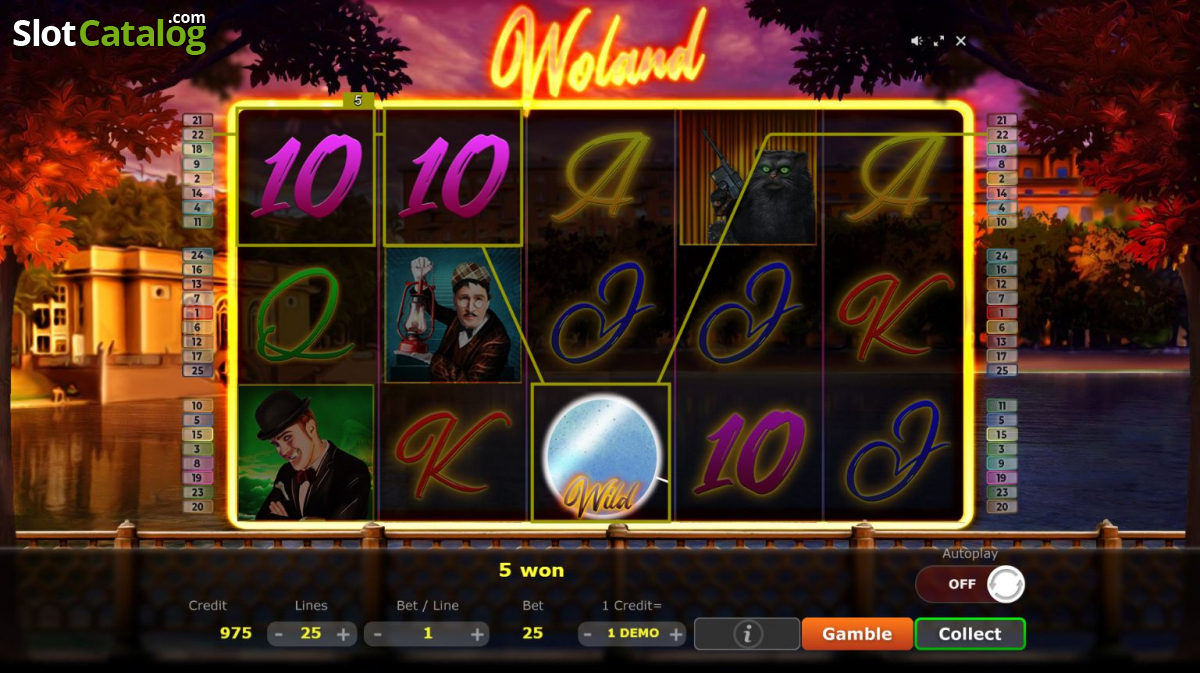Select the man holding lantern symbol
The image size is (1200, 673).
[x=453, y=315]
